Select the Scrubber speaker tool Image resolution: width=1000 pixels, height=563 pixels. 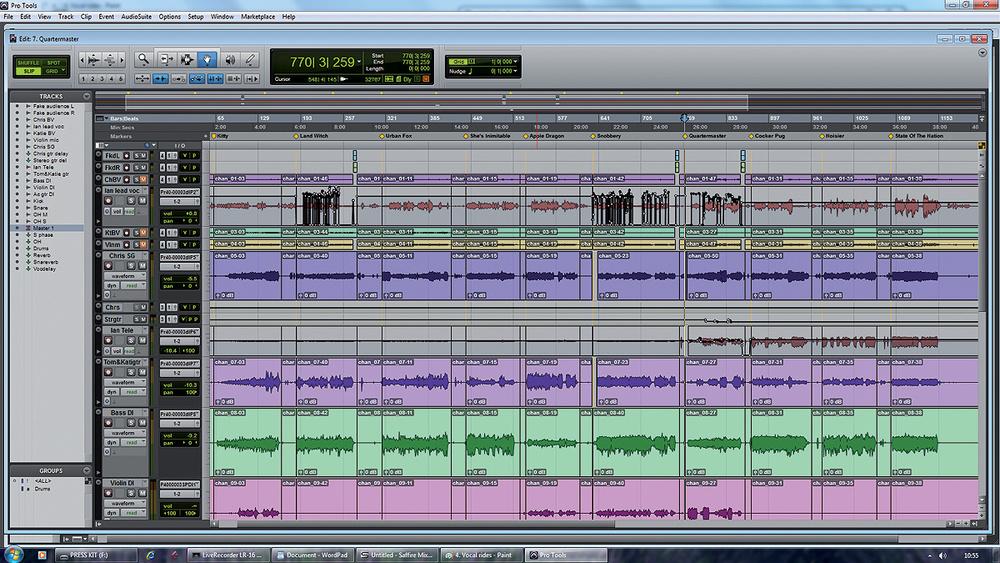pos(229,59)
